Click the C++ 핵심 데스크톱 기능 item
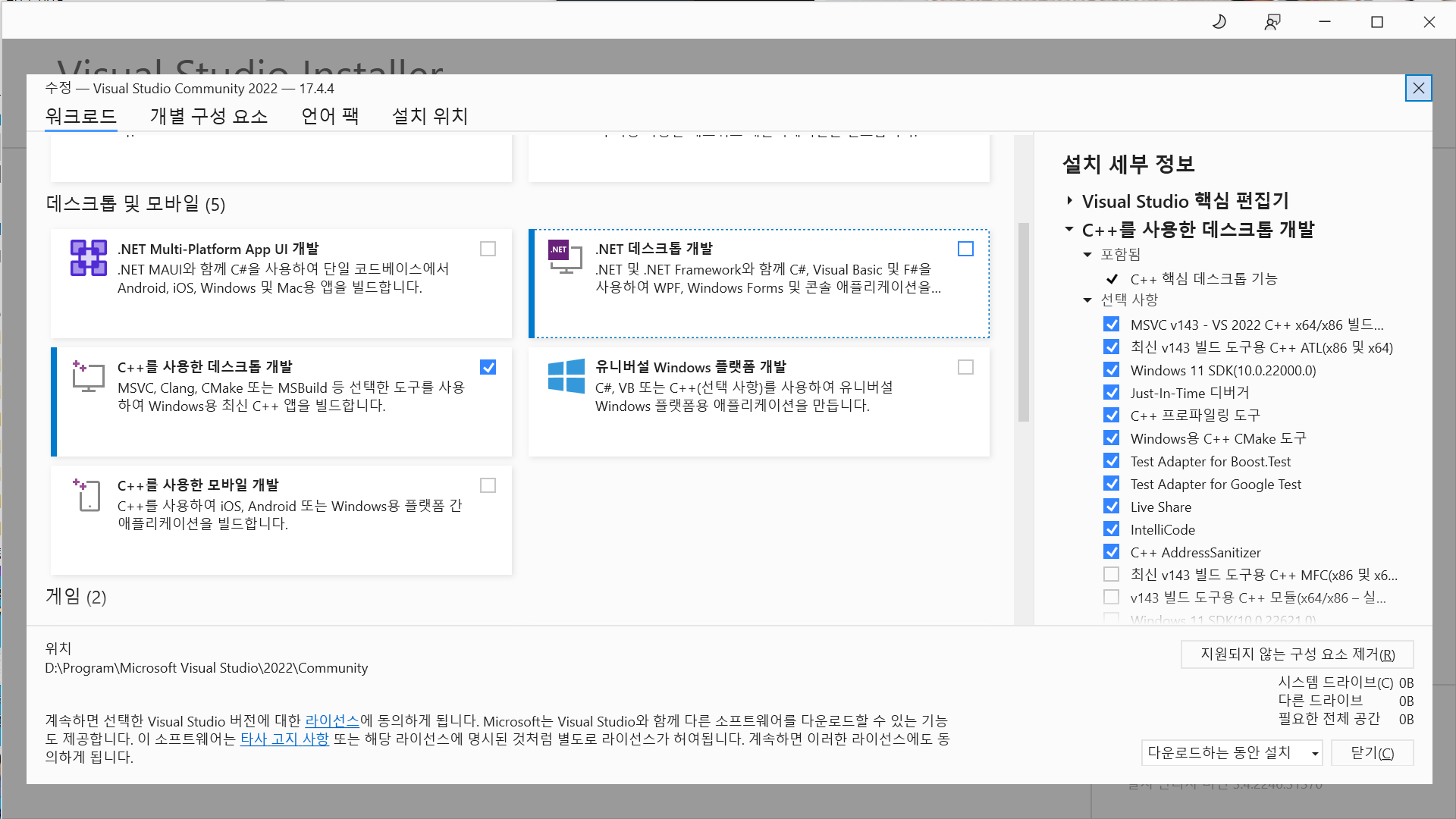The image size is (1456, 819). [1203, 279]
